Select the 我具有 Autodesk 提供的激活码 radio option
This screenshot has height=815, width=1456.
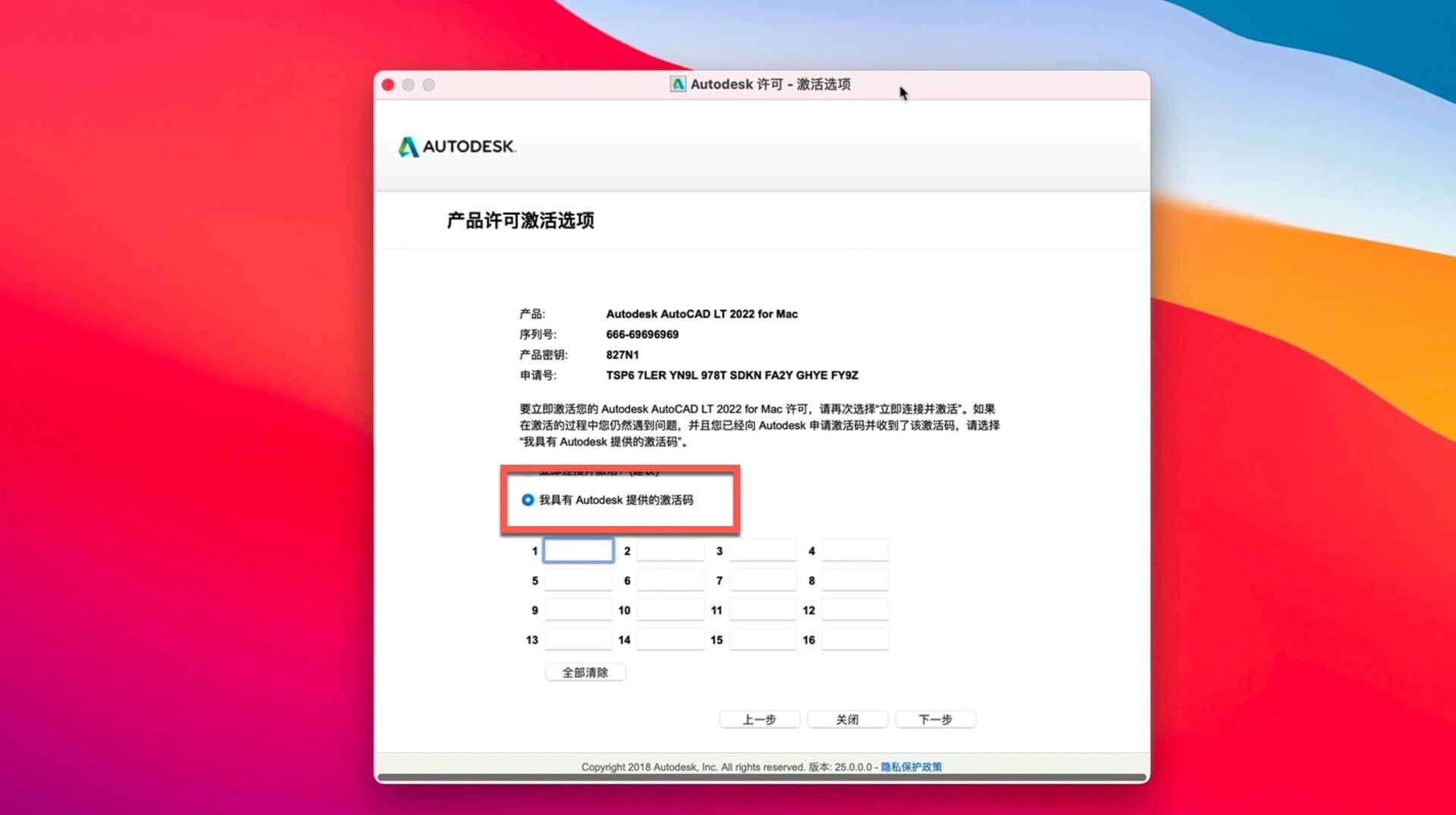(x=528, y=500)
